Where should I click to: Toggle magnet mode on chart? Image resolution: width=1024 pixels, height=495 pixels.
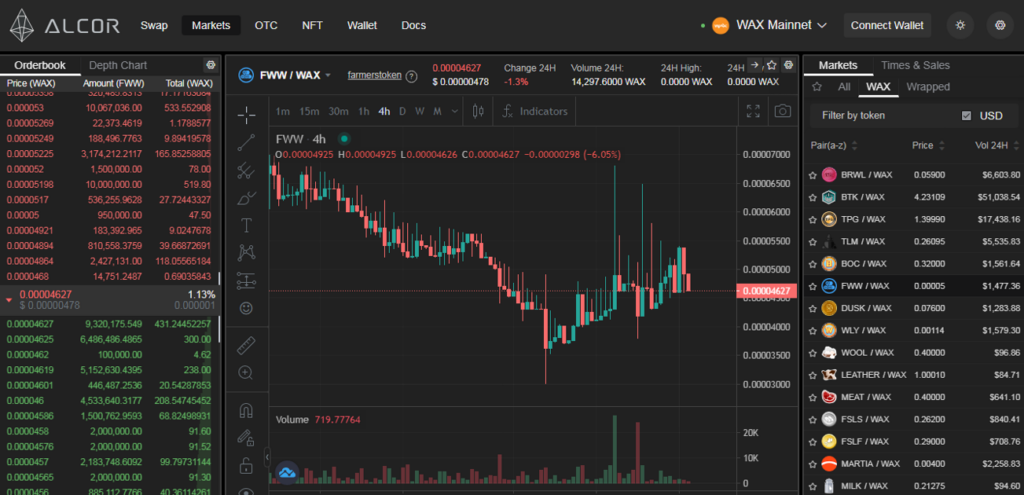pos(246,410)
